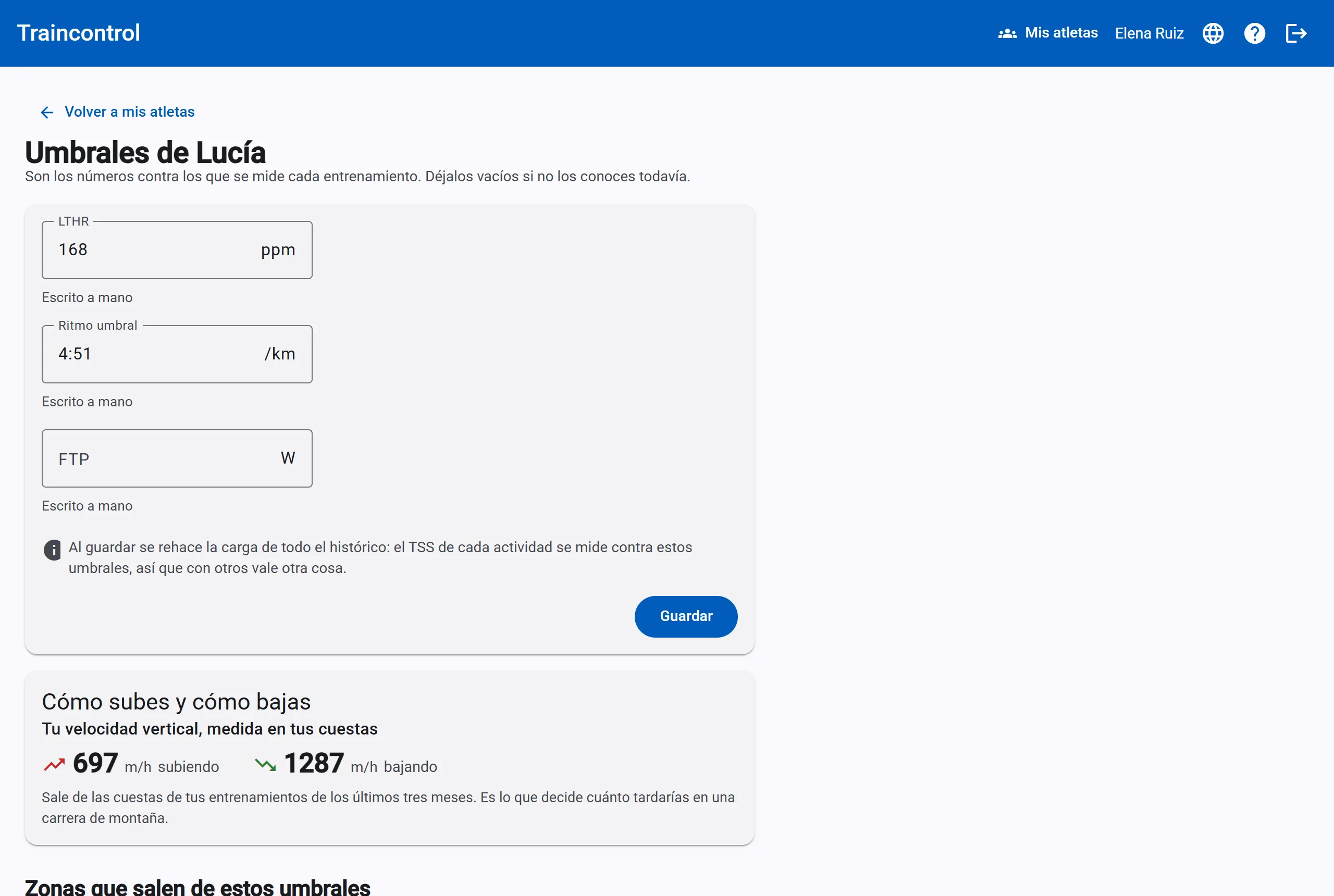Click the ppm unit suffix
The image size is (1334, 896).
click(278, 250)
